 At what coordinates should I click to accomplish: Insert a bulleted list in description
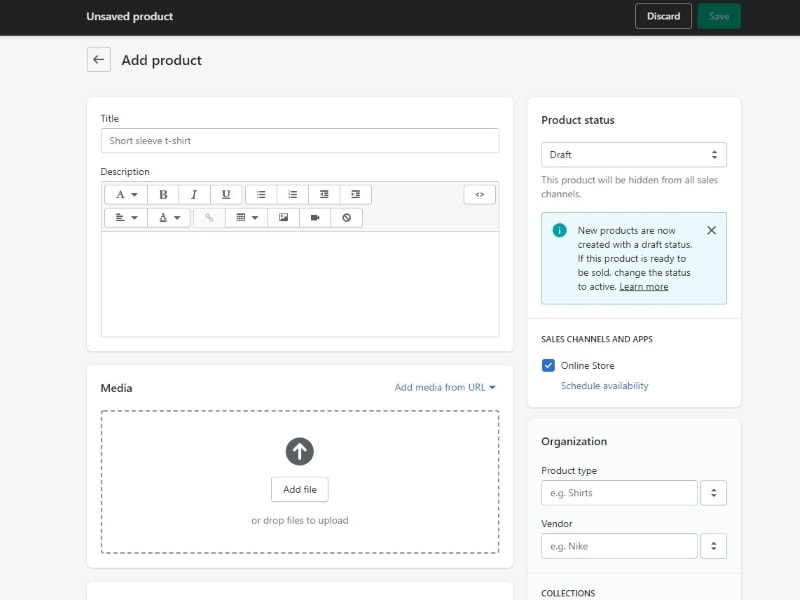(261, 194)
